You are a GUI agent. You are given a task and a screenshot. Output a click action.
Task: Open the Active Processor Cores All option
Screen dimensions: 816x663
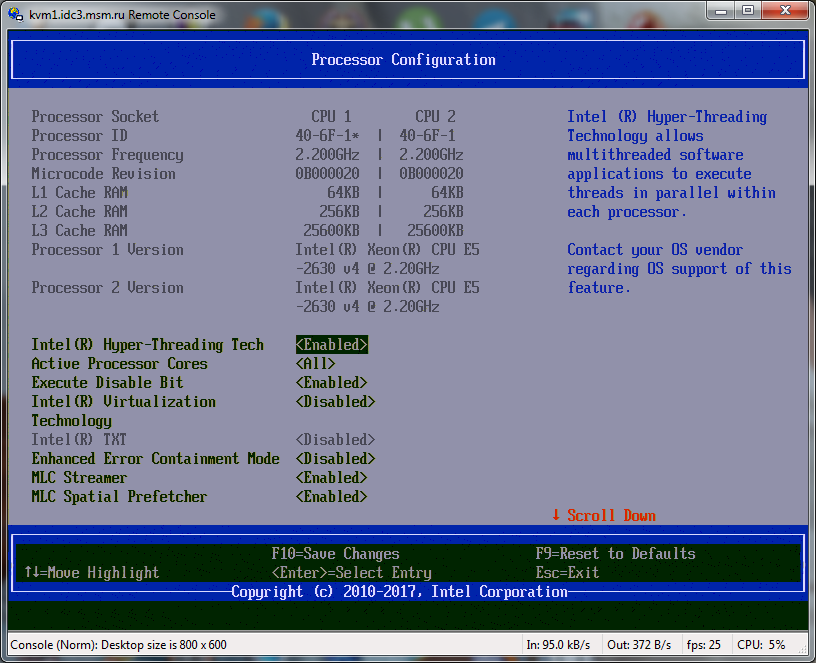315,363
